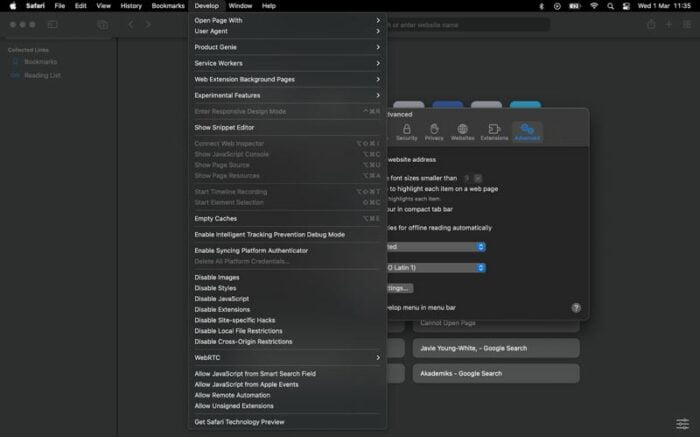Toggle Allow JavaScript from Apple Events
The height and width of the screenshot is (437, 700).
tap(287, 384)
